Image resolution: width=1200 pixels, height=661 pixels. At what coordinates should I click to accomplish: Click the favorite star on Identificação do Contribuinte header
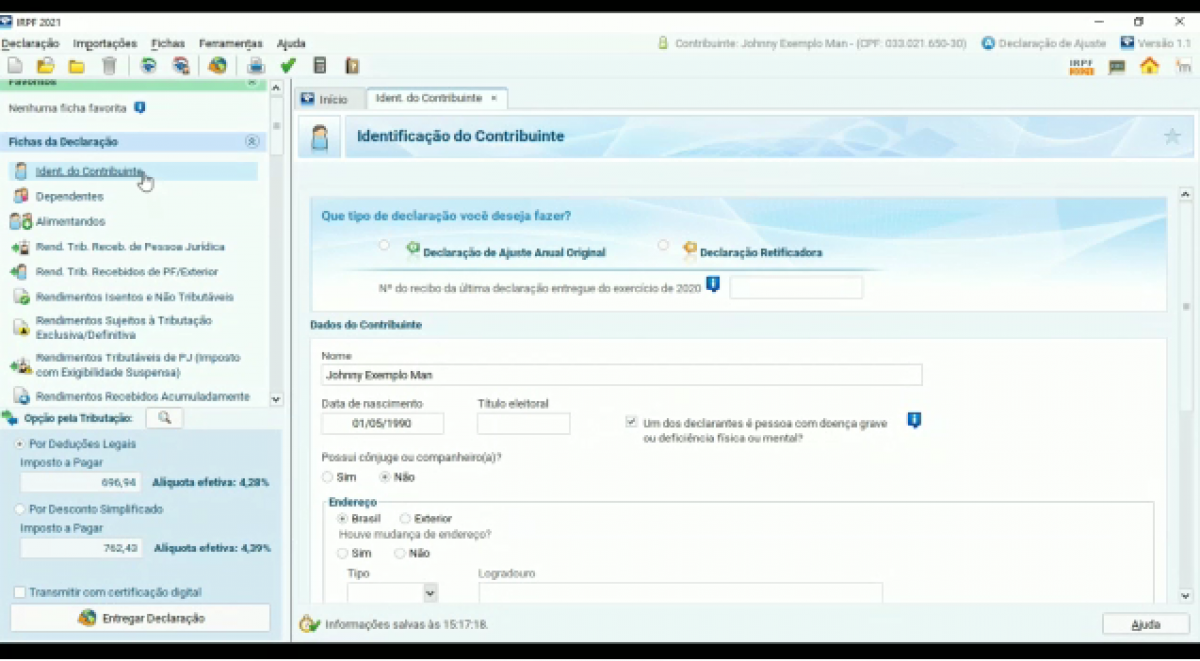pos(1172,136)
